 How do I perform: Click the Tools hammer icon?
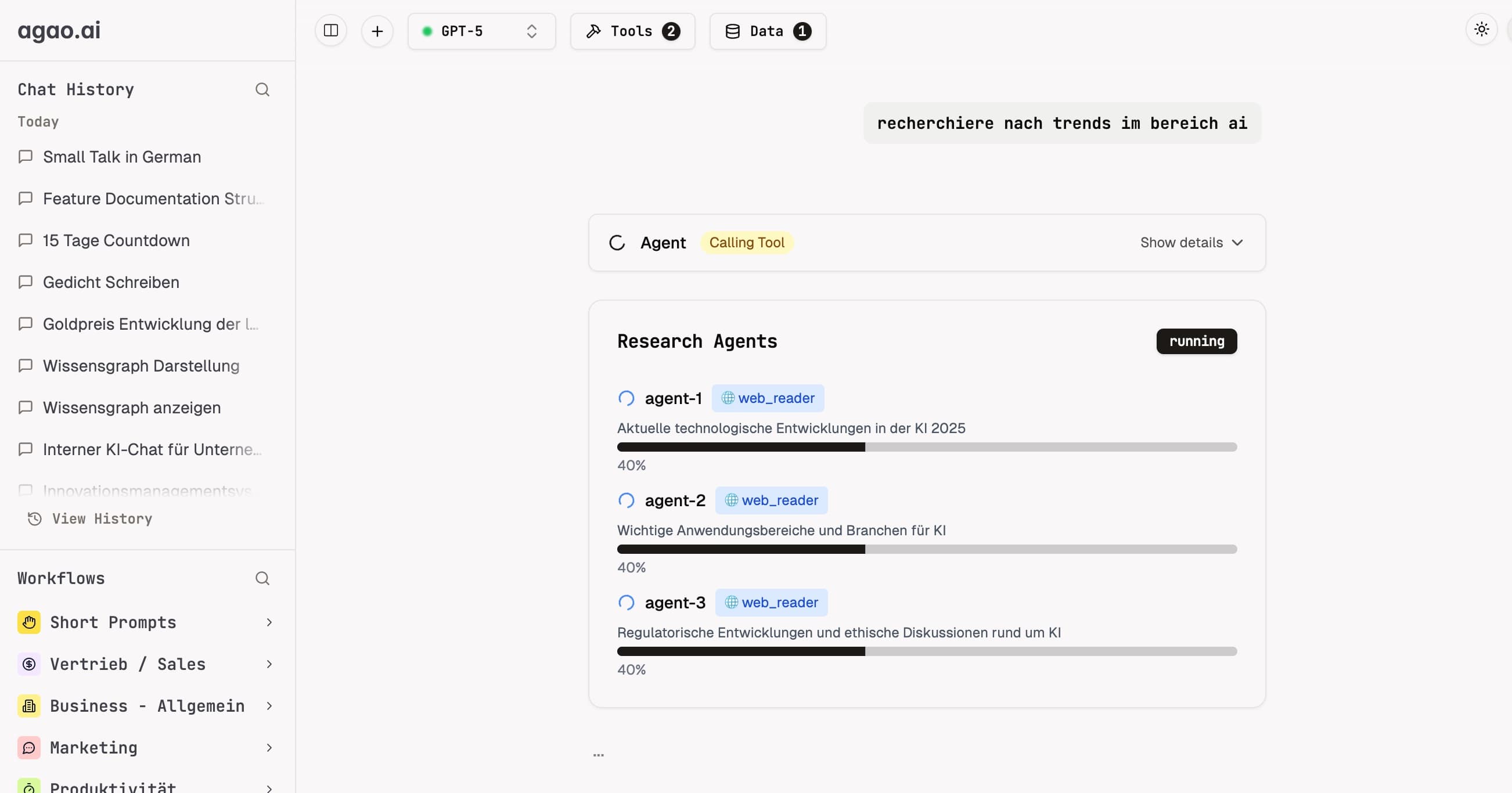(x=593, y=31)
